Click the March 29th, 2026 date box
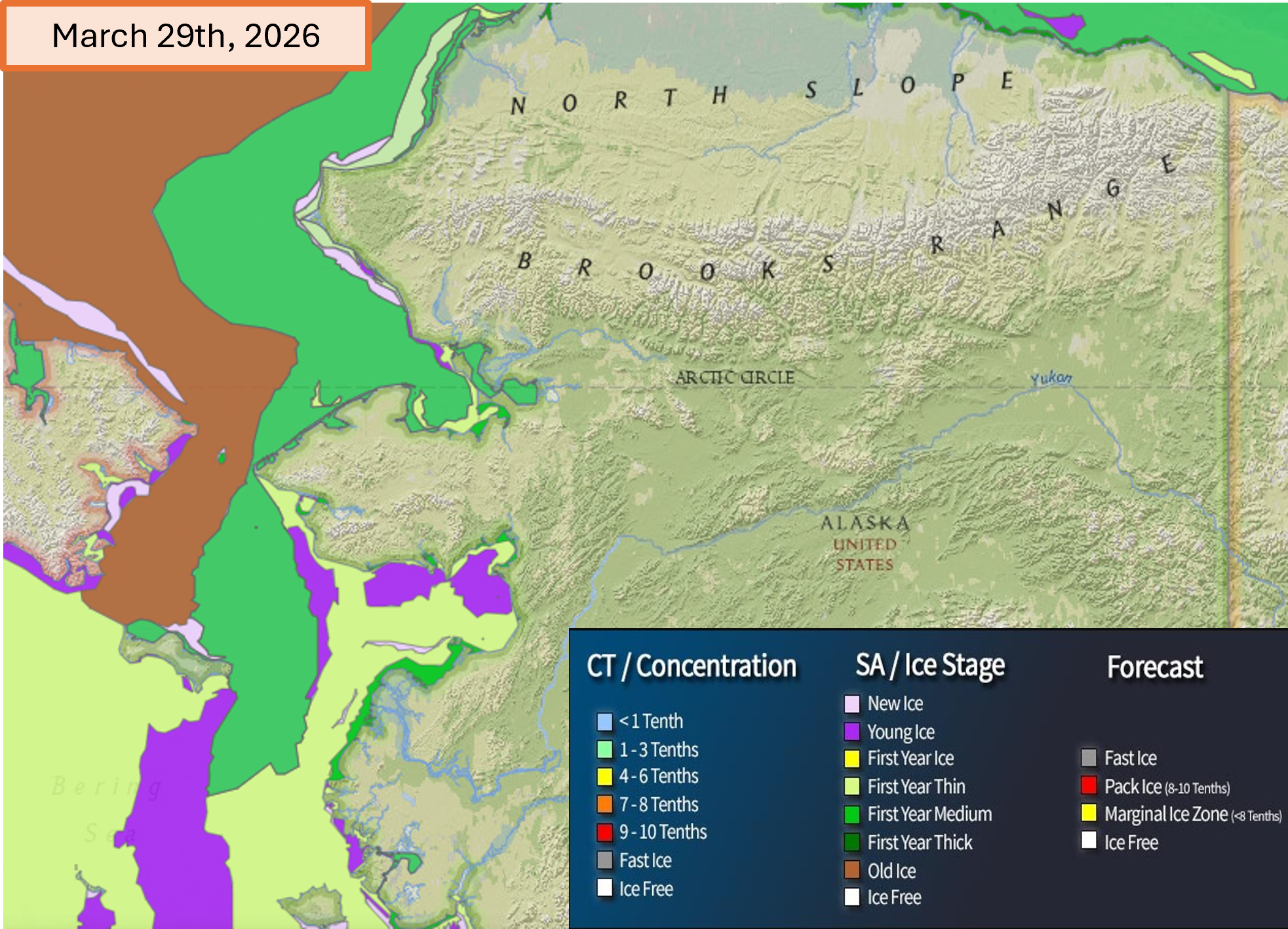The height and width of the screenshot is (929, 1288). coord(185,35)
